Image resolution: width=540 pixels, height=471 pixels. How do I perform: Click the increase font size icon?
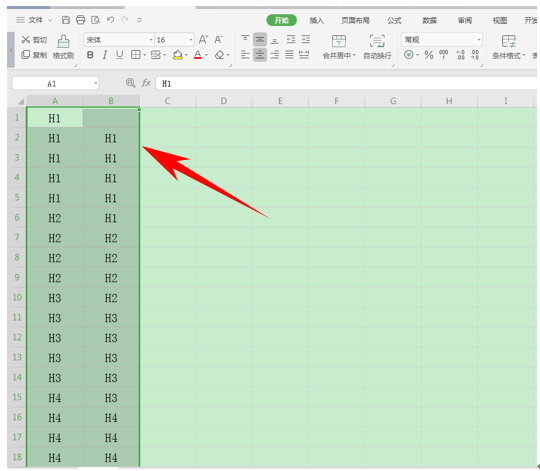(203, 40)
